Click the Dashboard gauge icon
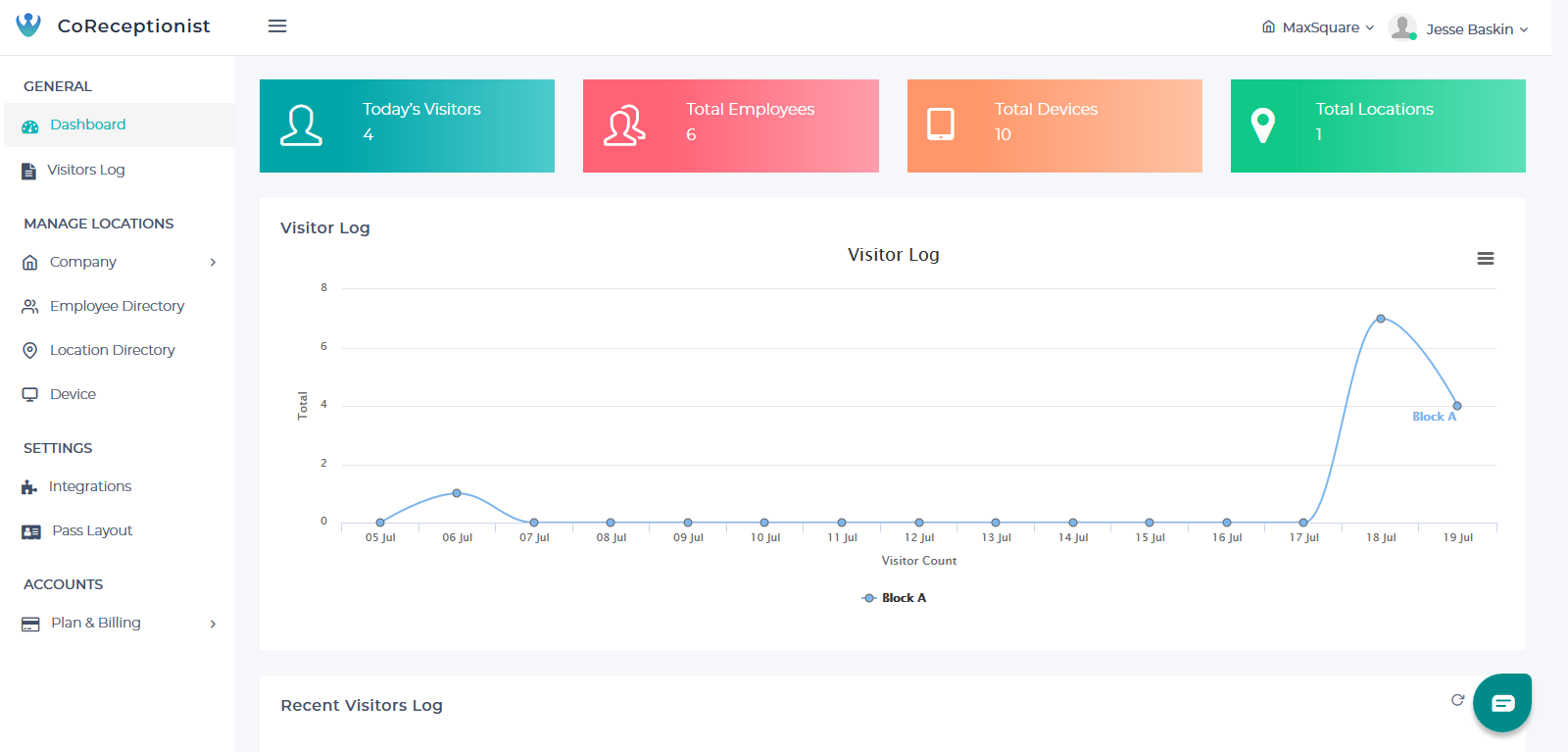This screenshot has width=1568, height=752. (30, 125)
